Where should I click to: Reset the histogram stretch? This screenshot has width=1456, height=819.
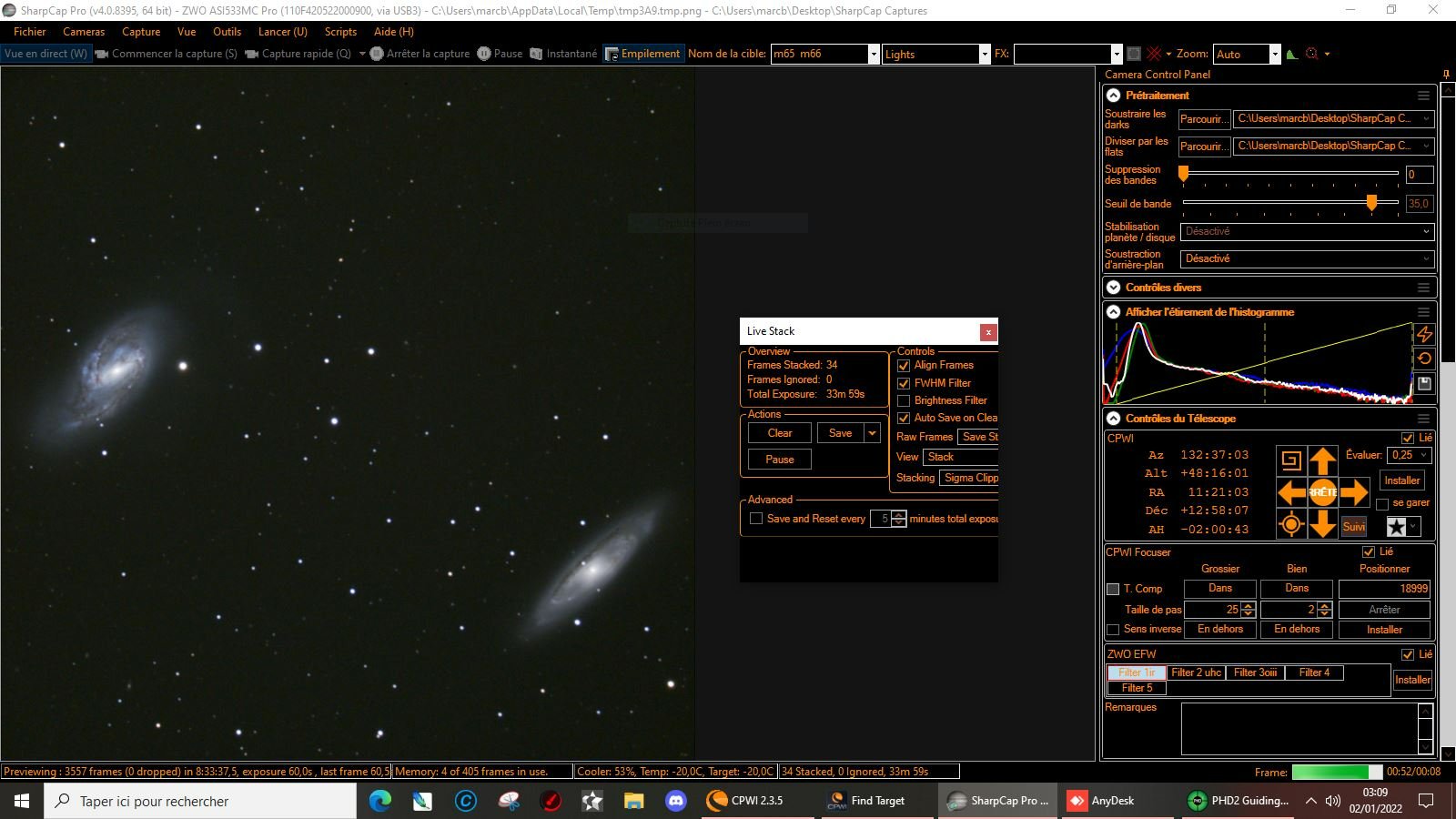(1424, 359)
